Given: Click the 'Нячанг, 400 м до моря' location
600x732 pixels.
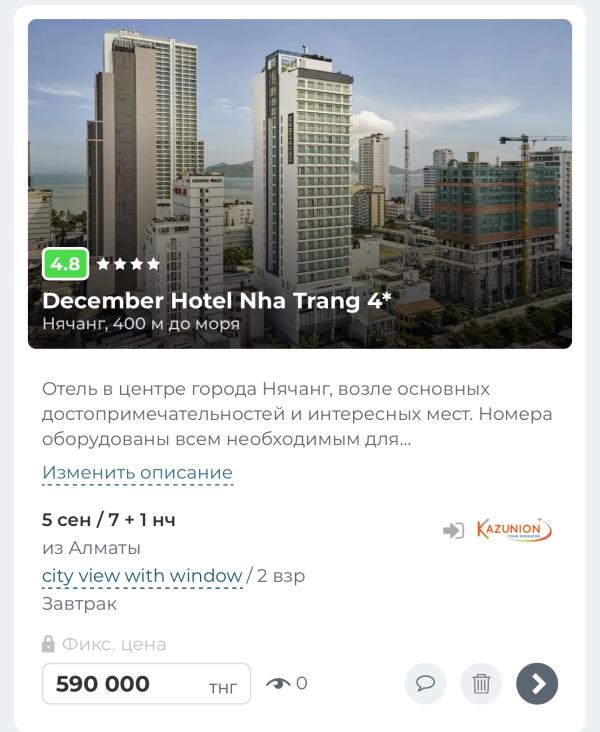Looking at the screenshot, I should point(141,324).
